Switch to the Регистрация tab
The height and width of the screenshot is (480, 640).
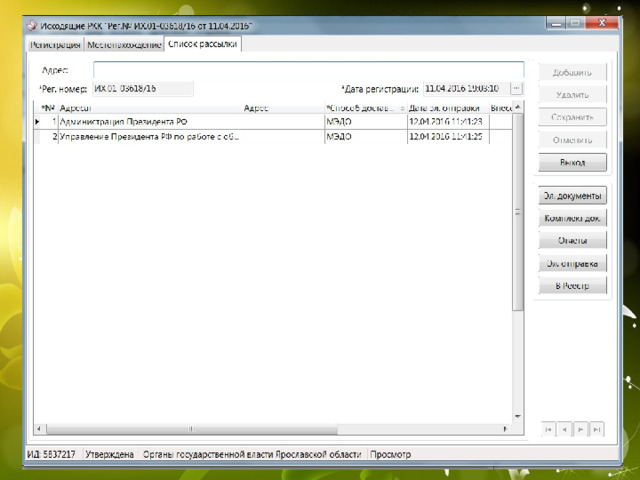tap(55, 45)
